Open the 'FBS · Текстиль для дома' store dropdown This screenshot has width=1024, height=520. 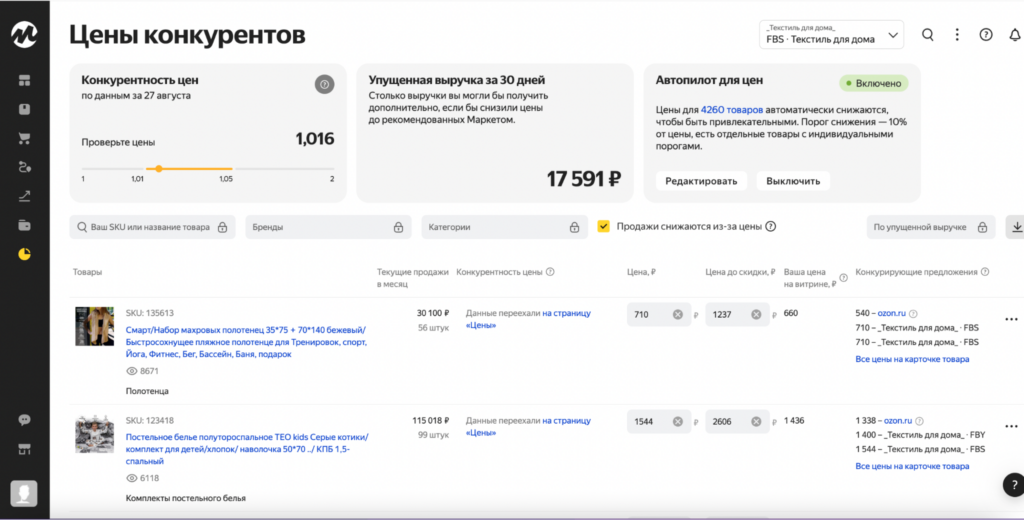[x=831, y=35]
